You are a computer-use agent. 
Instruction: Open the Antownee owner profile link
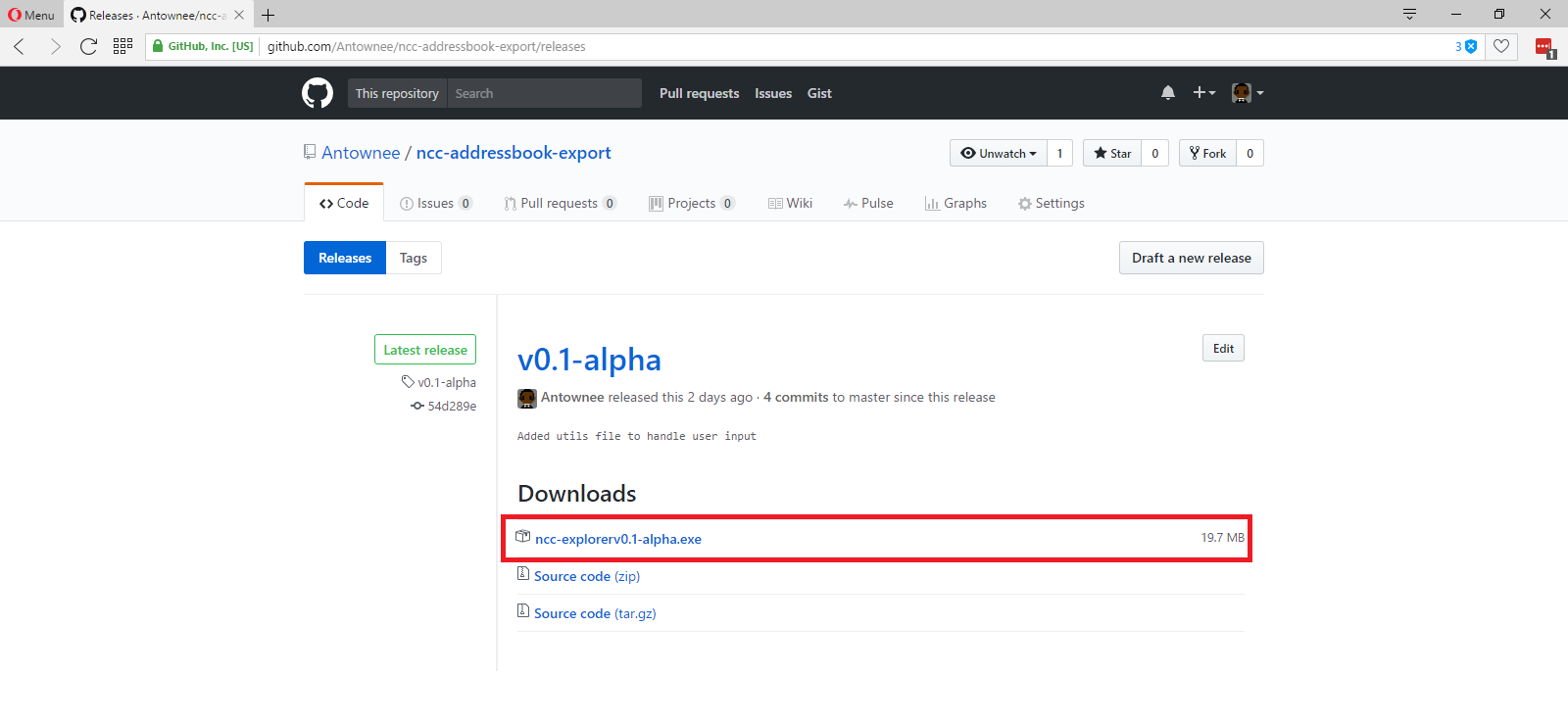pos(361,153)
